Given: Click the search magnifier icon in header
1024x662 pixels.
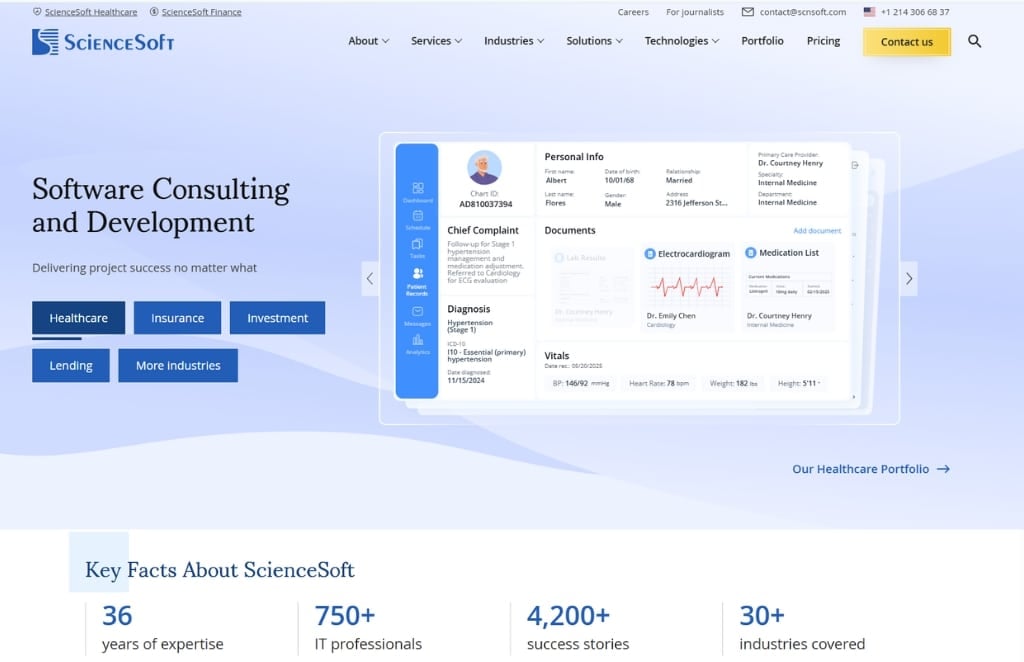Looking at the screenshot, I should point(975,41).
